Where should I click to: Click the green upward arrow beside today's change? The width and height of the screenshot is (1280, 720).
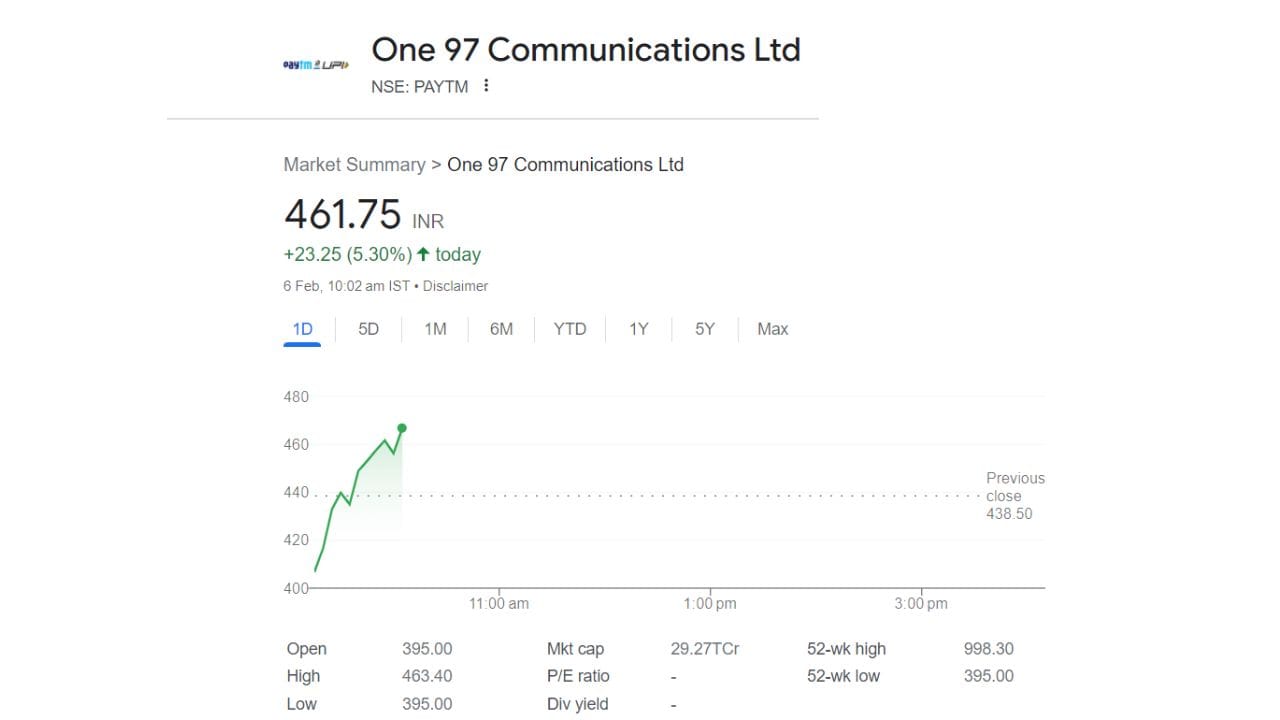[x=424, y=254]
